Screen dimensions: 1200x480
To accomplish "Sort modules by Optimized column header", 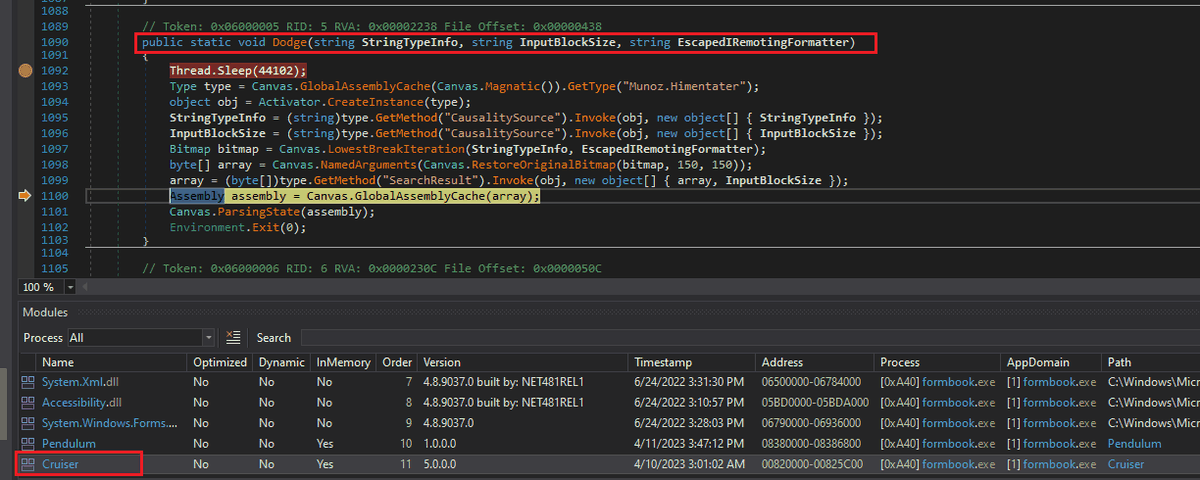I will click(x=219, y=362).
